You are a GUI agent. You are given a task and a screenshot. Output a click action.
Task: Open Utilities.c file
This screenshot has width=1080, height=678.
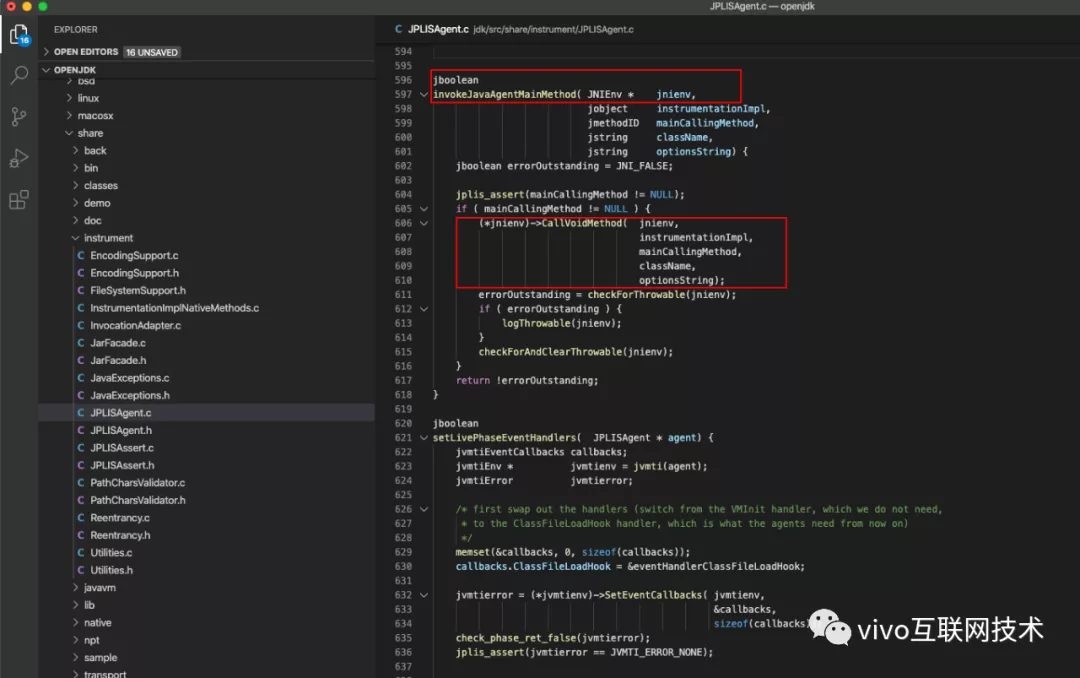click(x=111, y=553)
